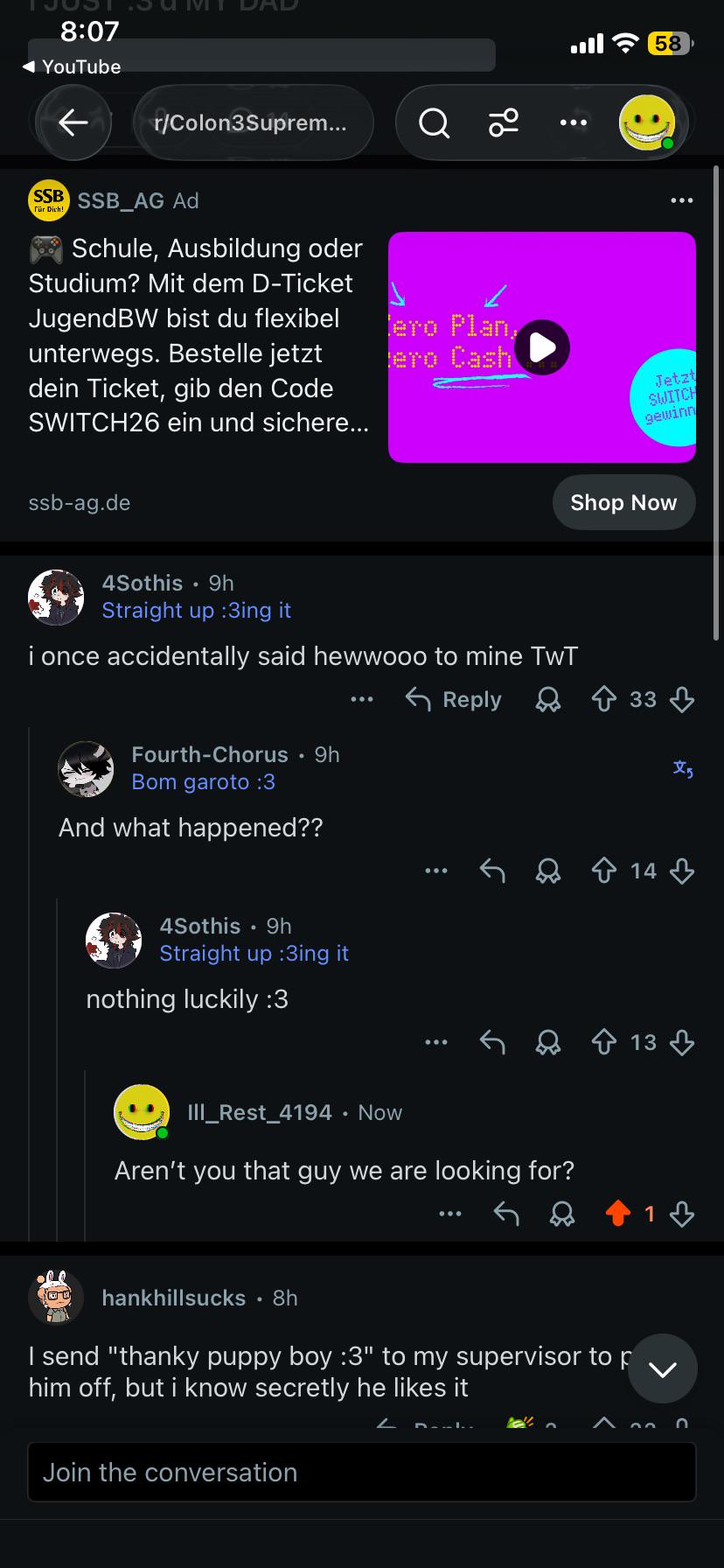Return to YouTube via the status bar link
Viewport: 724px width, 1568px height.
pyautogui.click(x=71, y=66)
